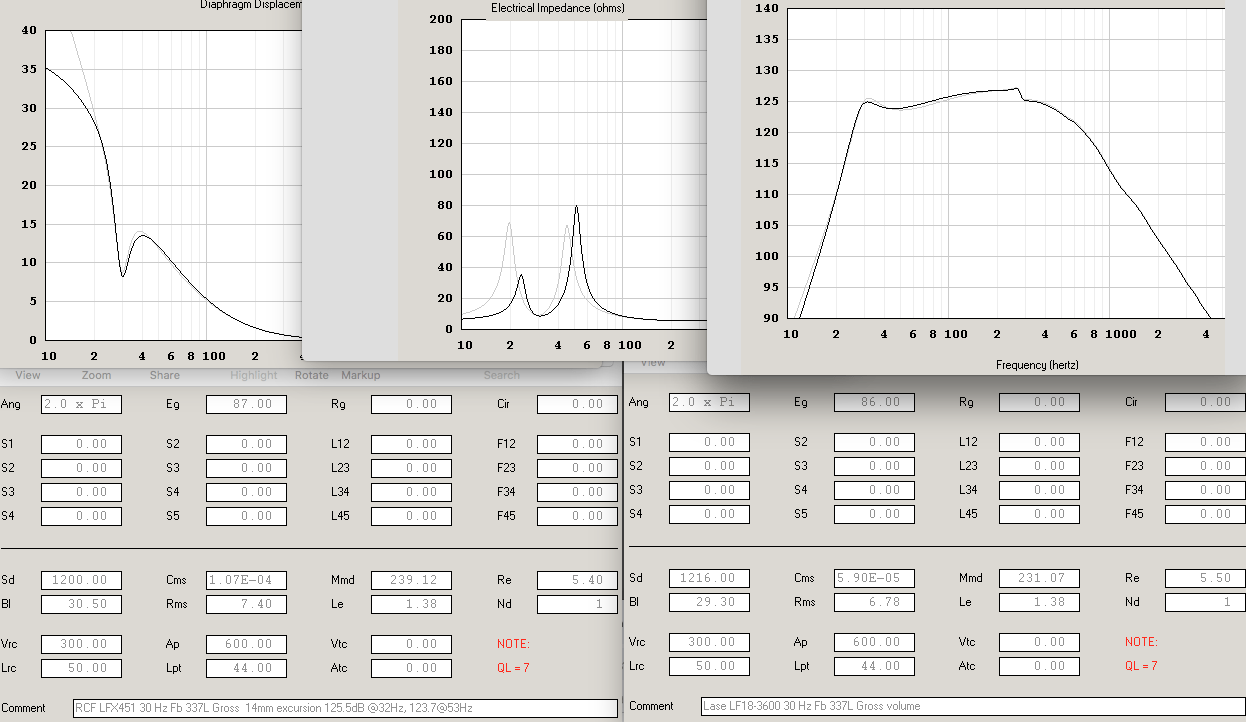Viewport: 1246px width, 722px height.
Task: Click the Mmd field showing 231.07
Action: (1040, 578)
